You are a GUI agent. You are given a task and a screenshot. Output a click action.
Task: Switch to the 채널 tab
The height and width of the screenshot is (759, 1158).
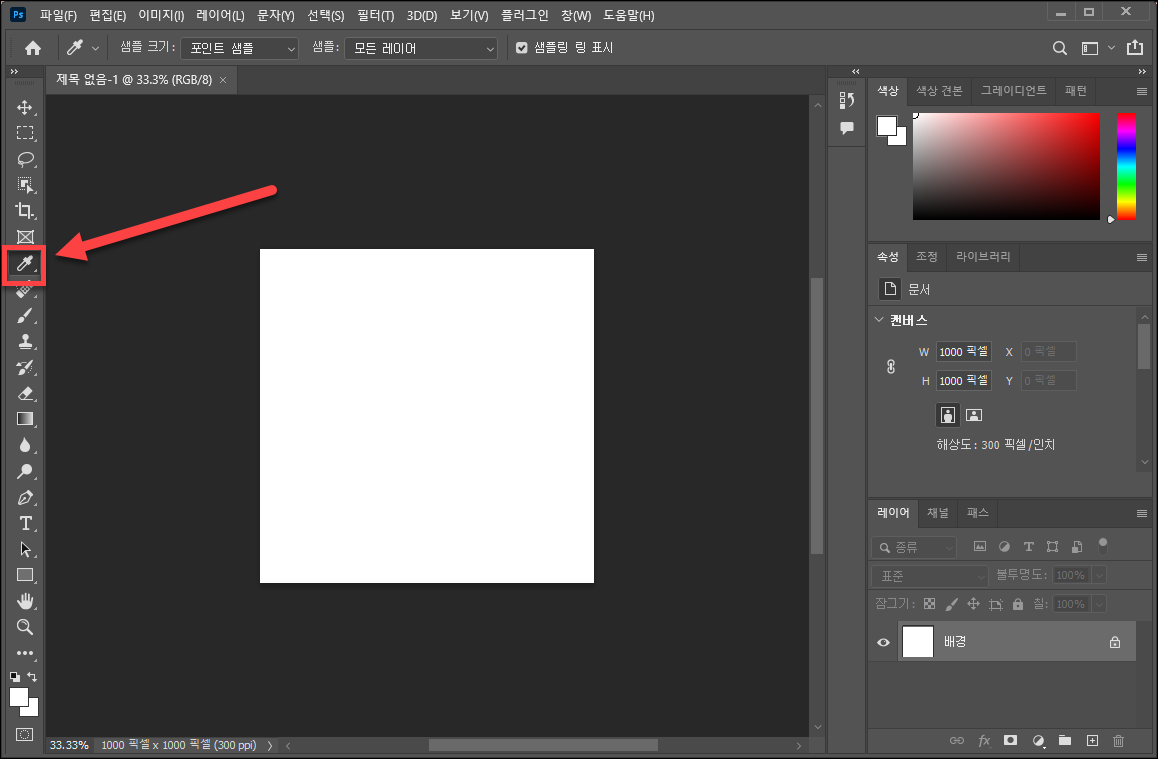937,512
